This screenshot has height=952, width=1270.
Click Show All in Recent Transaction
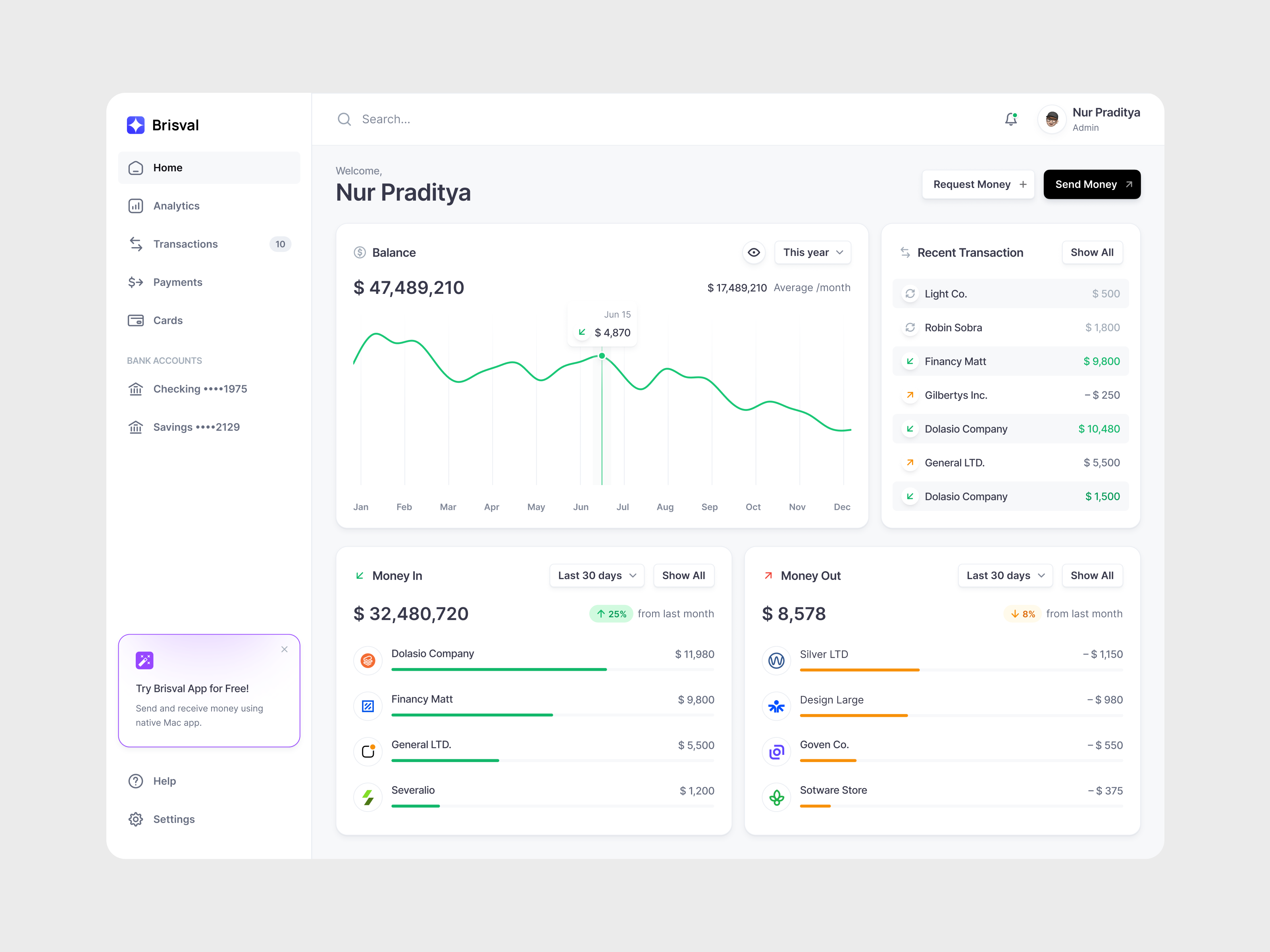click(1092, 252)
